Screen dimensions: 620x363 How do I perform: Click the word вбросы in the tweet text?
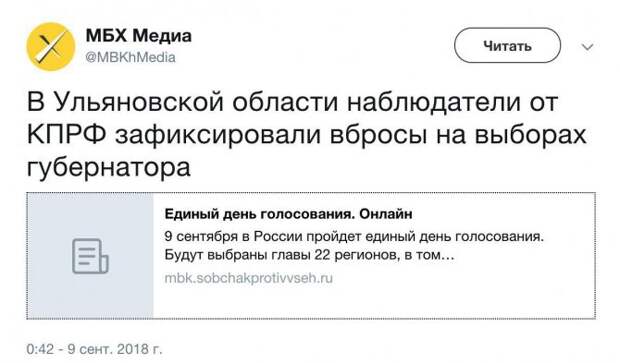click(x=378, y=135)
